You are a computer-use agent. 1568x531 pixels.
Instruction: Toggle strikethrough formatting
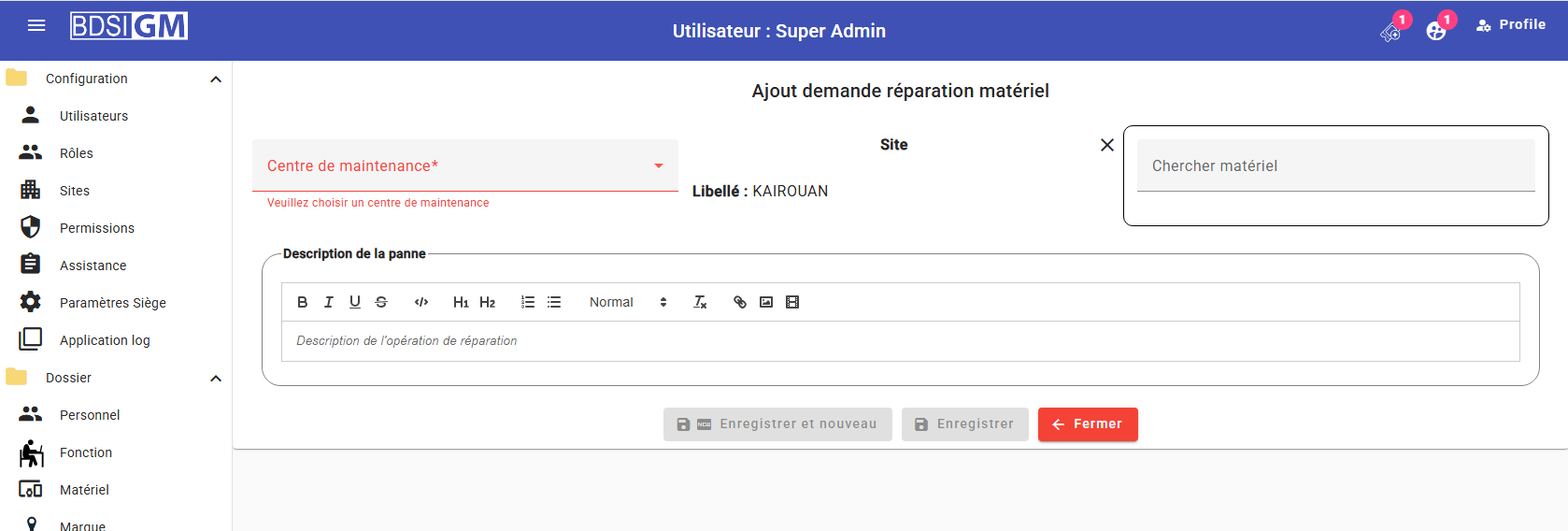click(x=381, y=302)
